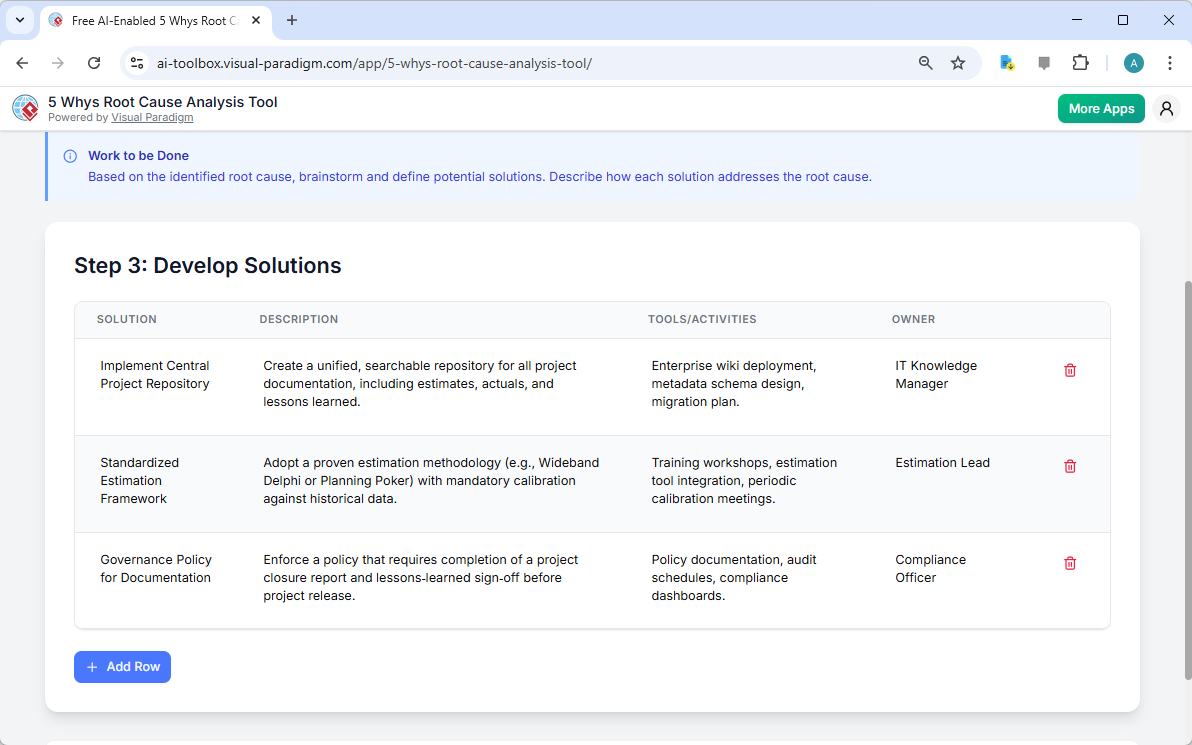Select the Free AI-Enabled 5 Whys browser tab
Viewport: 1192px width, 745px height.
[150, 20]
